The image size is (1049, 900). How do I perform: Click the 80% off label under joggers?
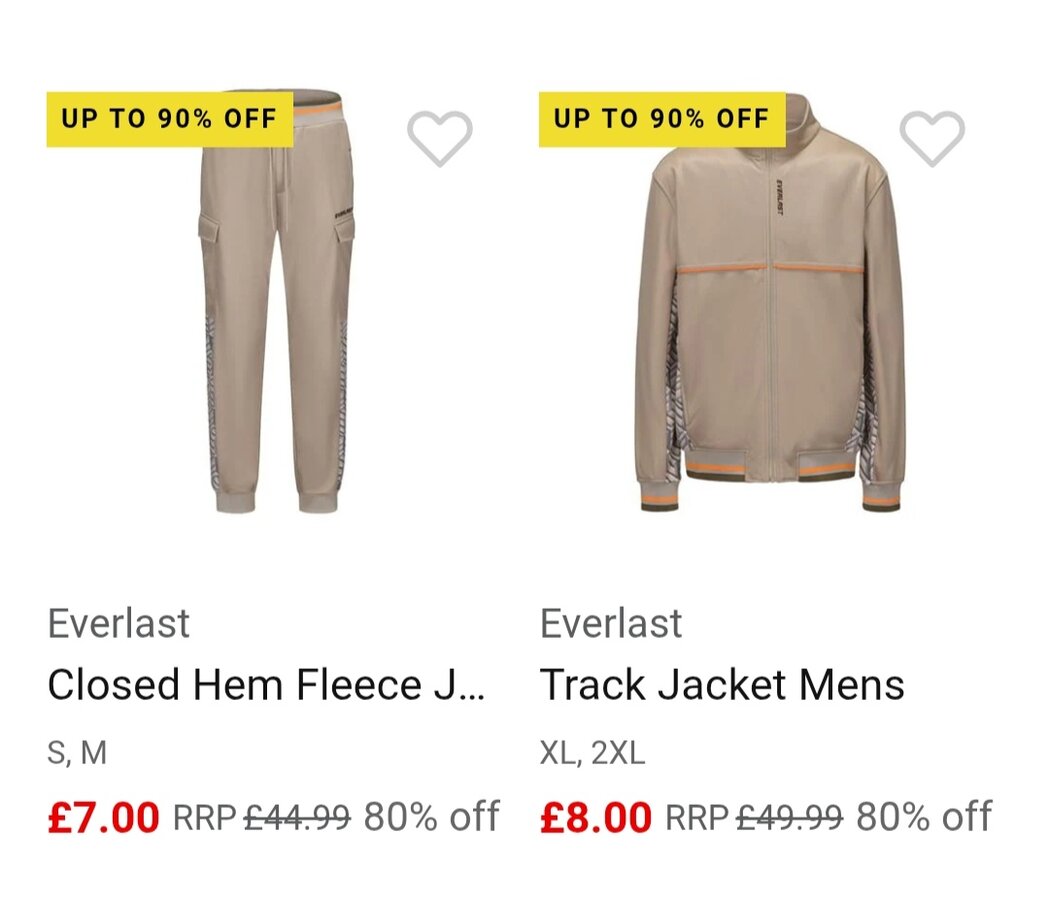431,817
